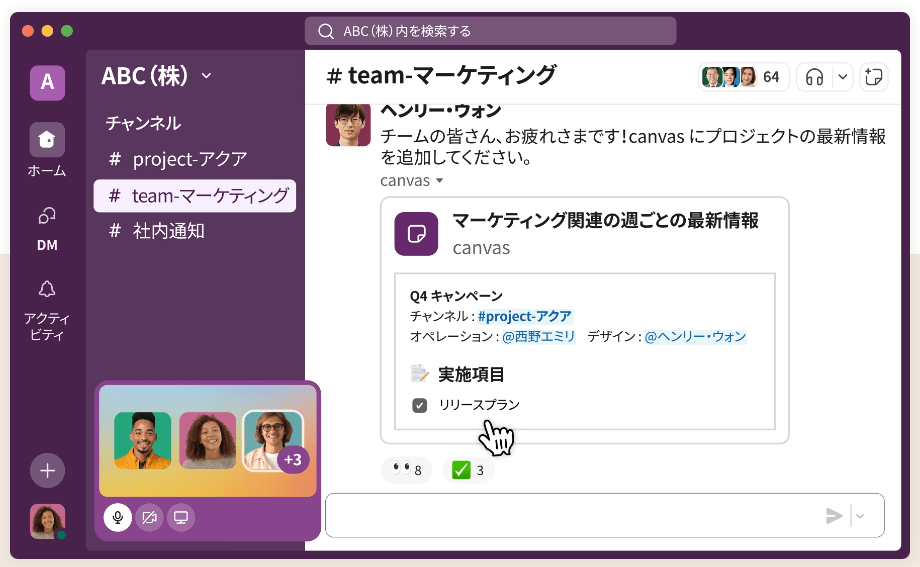View the 64 channel members
This screenshot has width=920, height=567.
coord(743,77)
